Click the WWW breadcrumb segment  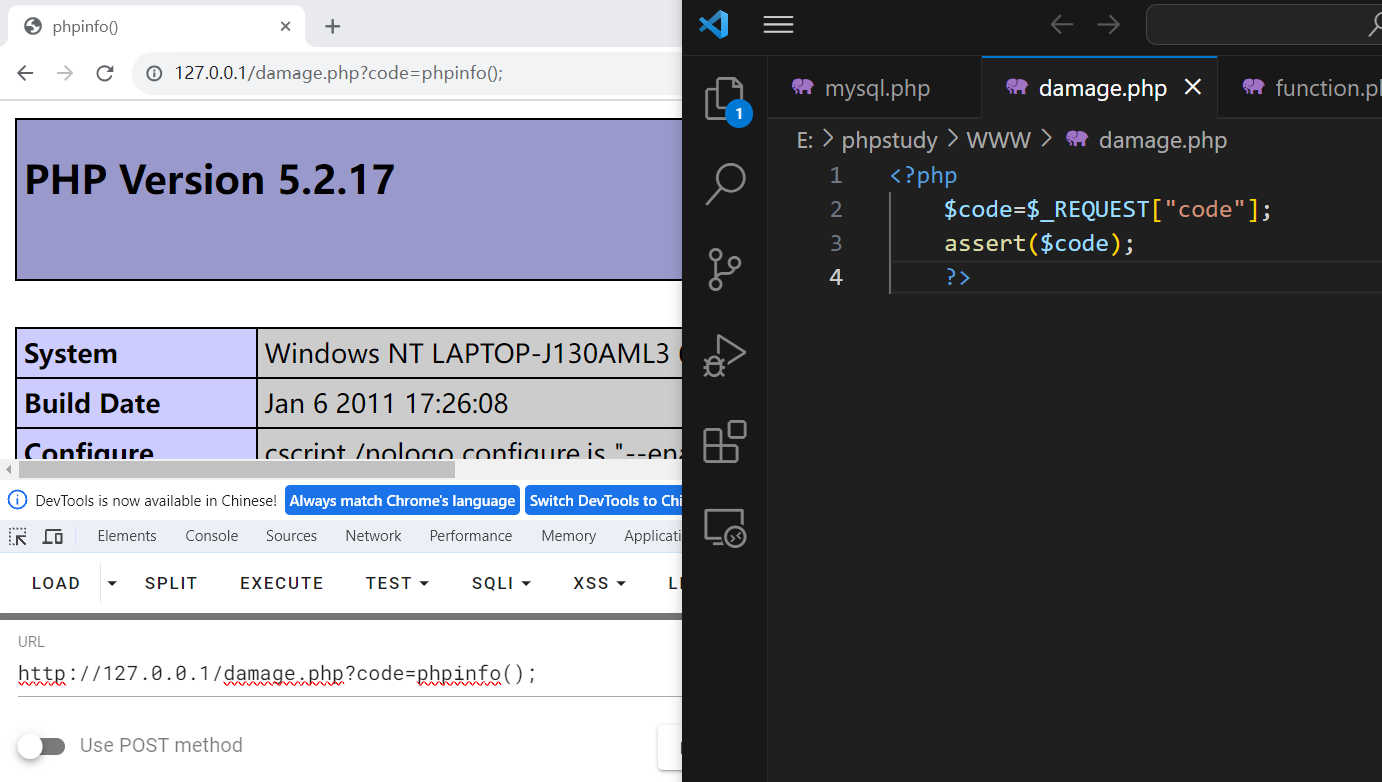998,140
